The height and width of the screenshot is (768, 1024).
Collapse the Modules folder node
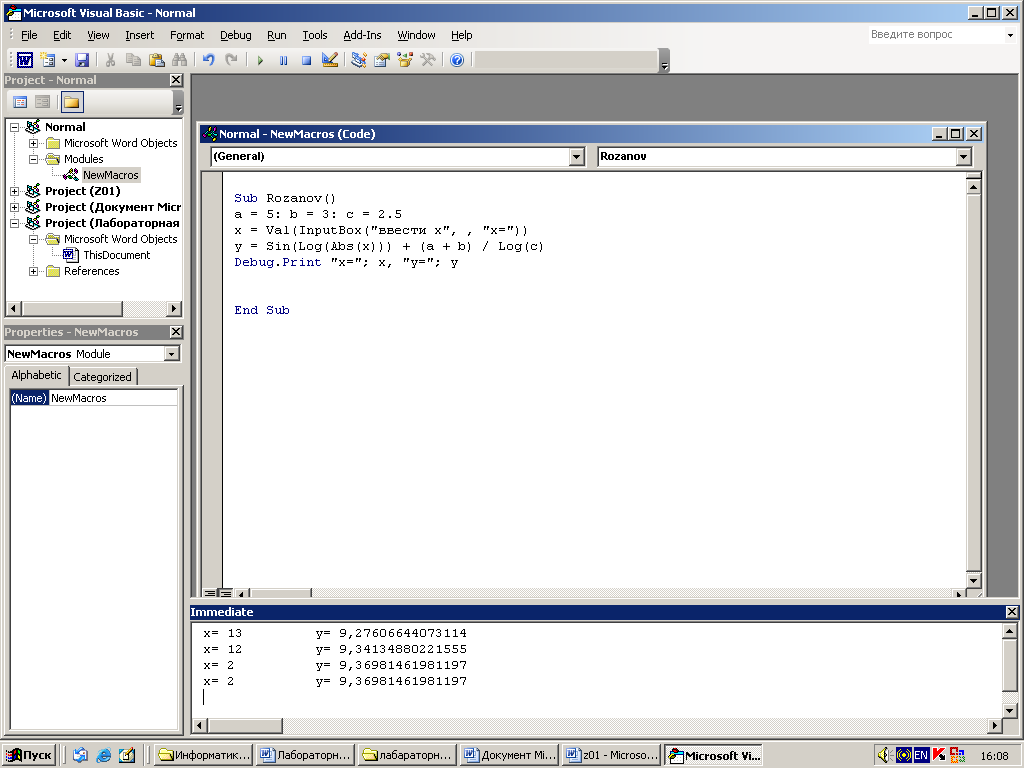(33, 159)
